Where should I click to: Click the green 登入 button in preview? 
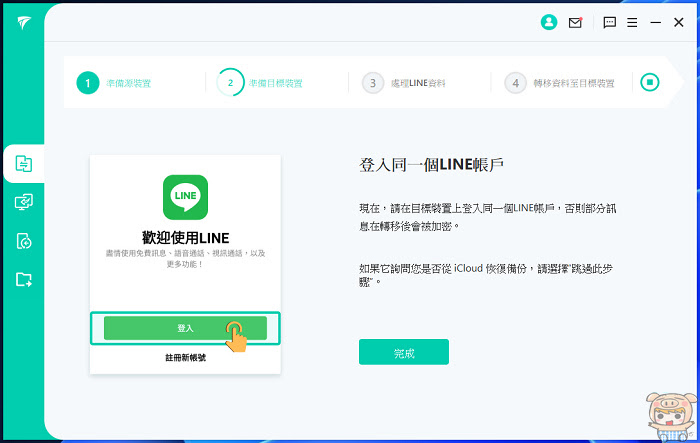(185, 328)
